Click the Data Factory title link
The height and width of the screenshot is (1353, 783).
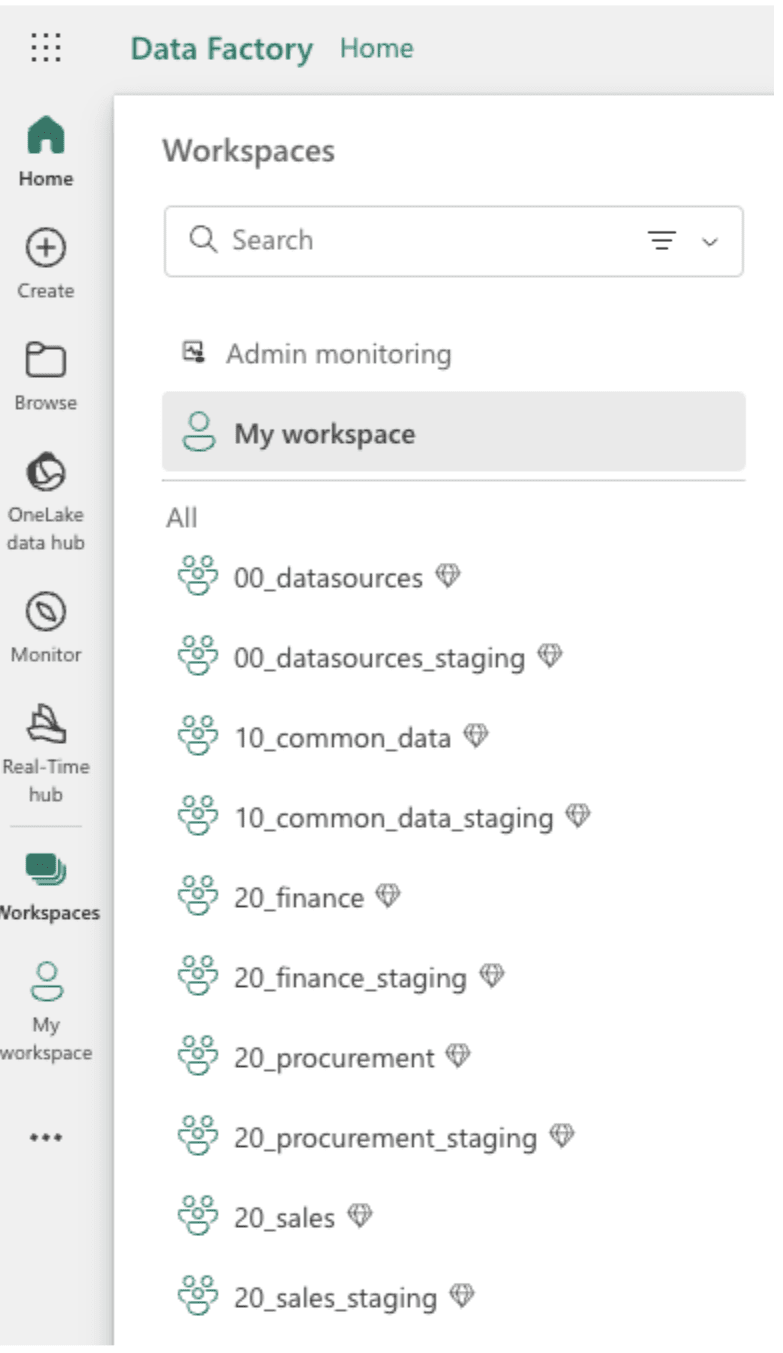pos(222,48)
